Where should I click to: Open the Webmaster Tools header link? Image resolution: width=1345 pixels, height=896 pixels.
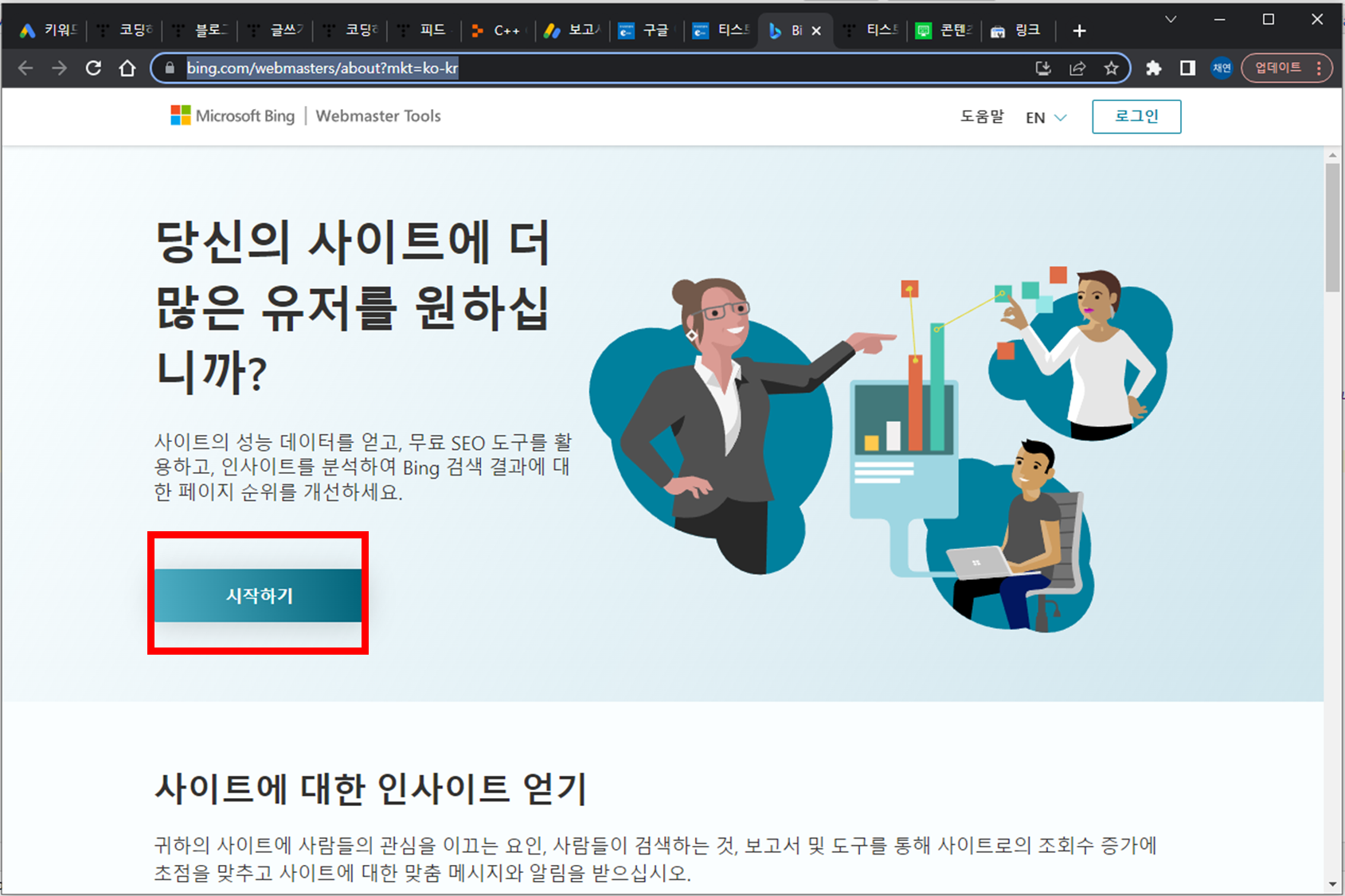point(378,116)
